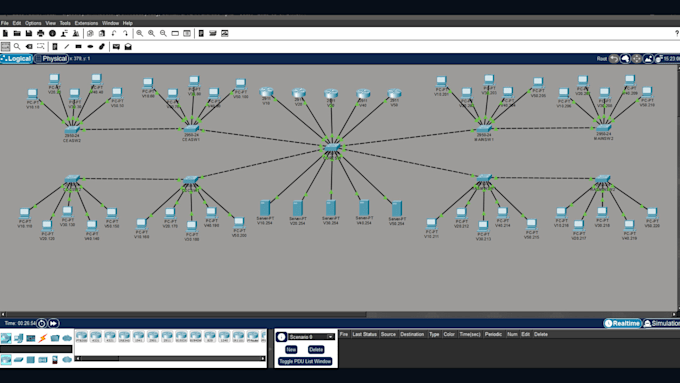
Task: Set tiled background with picture icon
Action: (x=648, y=59)
